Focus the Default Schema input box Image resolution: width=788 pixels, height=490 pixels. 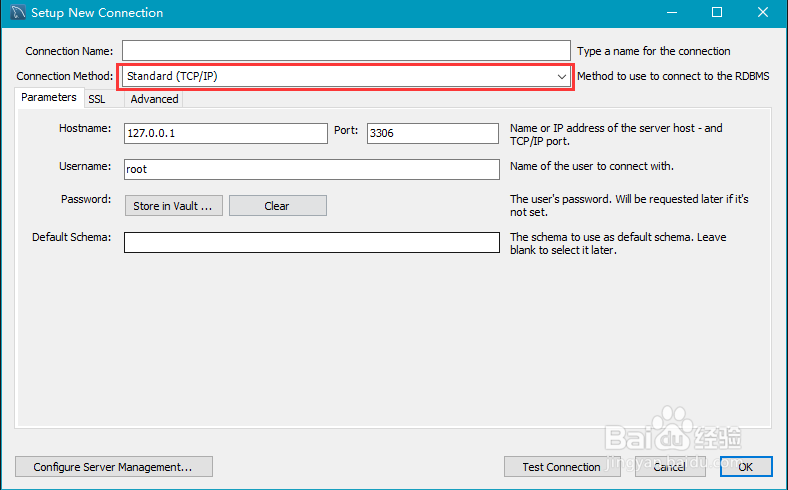[311, 243]
